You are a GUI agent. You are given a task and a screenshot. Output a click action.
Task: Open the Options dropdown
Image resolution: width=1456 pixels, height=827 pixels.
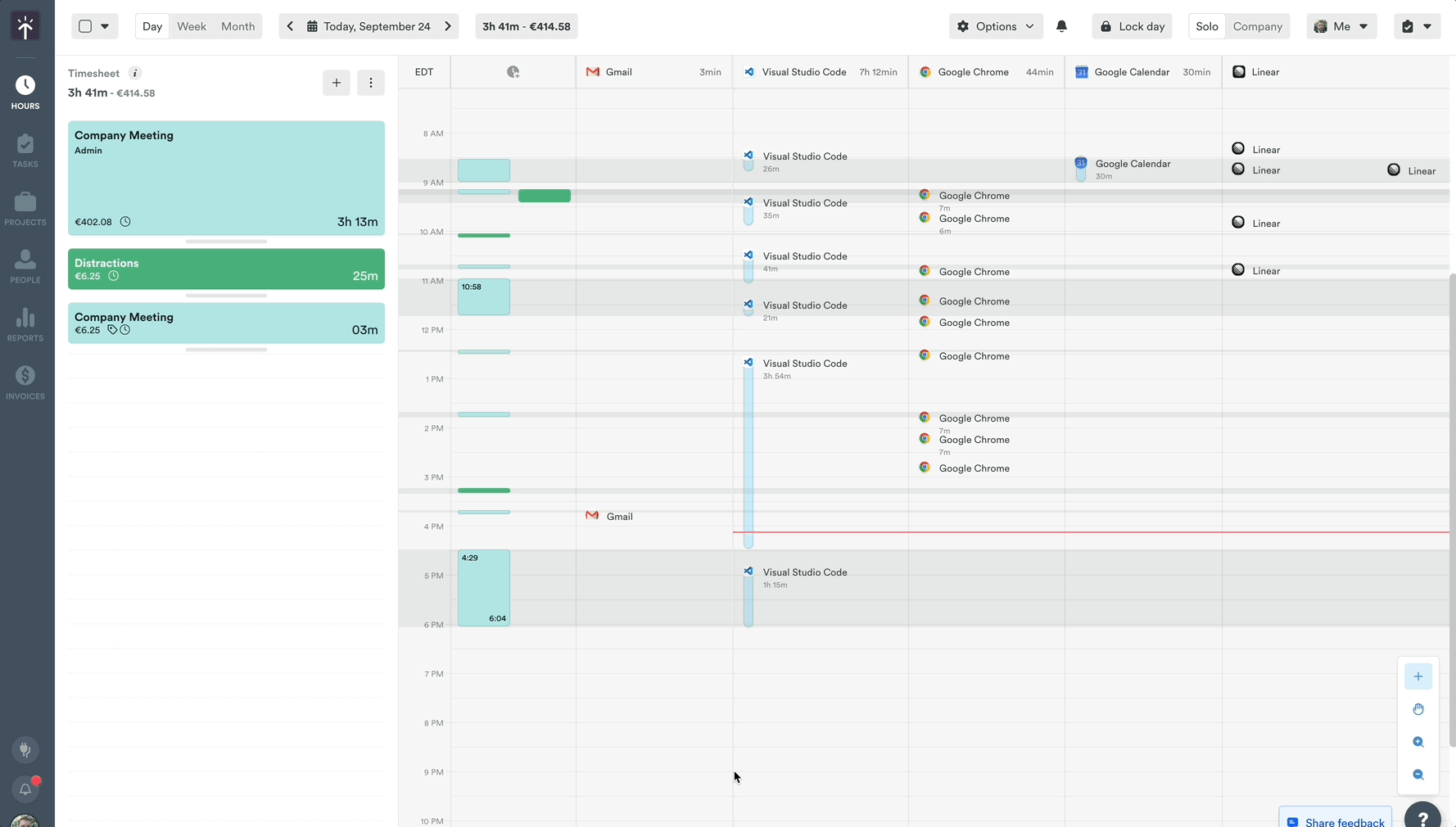tap(996, 26)
